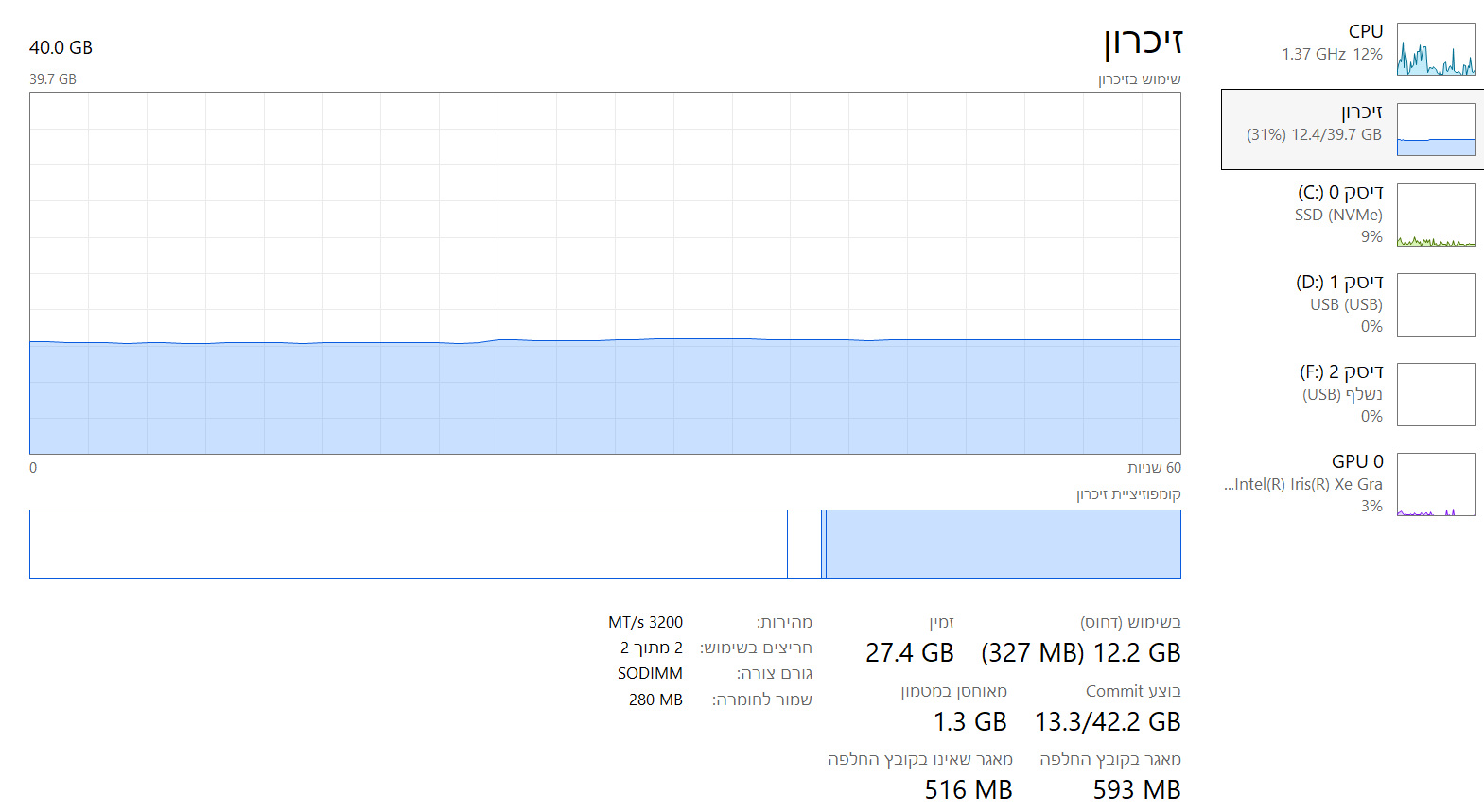Click the MT/s 3200 speed value

coord(645,622)
